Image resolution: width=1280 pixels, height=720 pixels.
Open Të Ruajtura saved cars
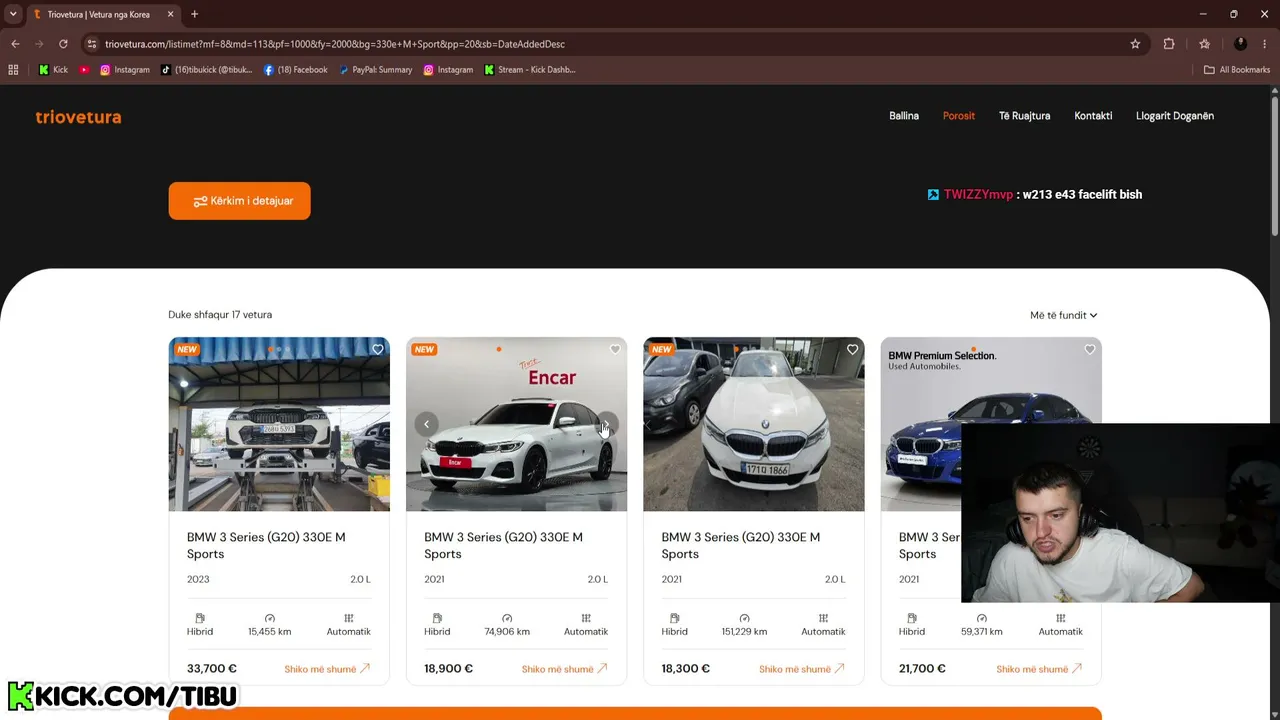(1024, 116)
